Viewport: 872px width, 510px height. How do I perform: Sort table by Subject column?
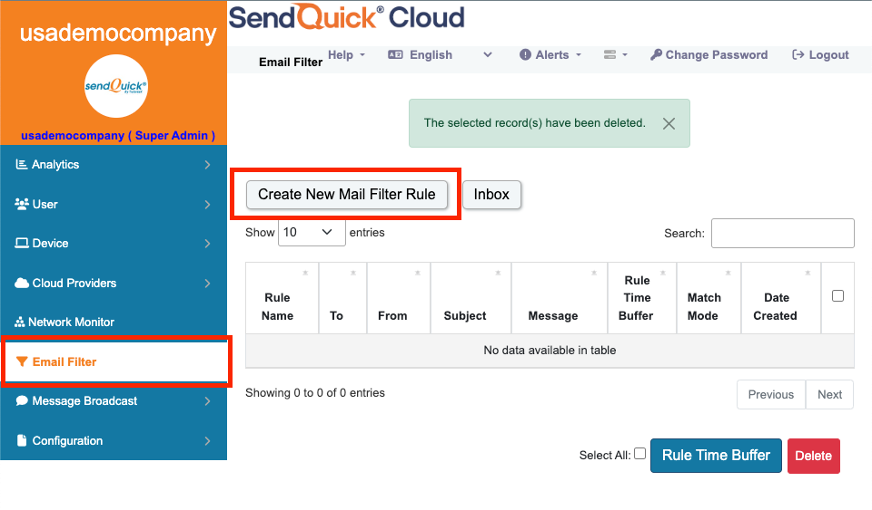coord(470,298)
